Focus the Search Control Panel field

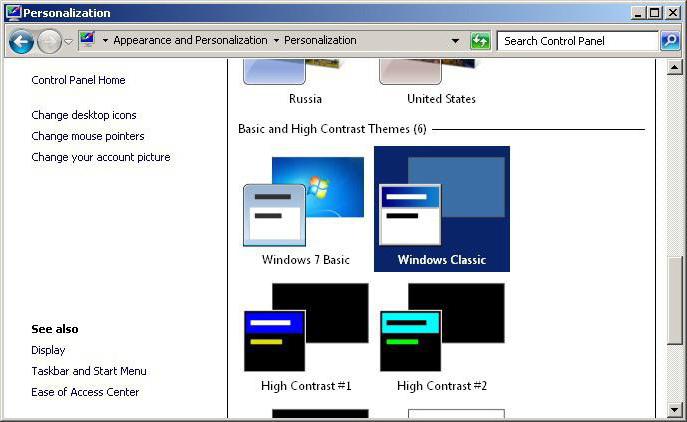[x=577, y=41]
